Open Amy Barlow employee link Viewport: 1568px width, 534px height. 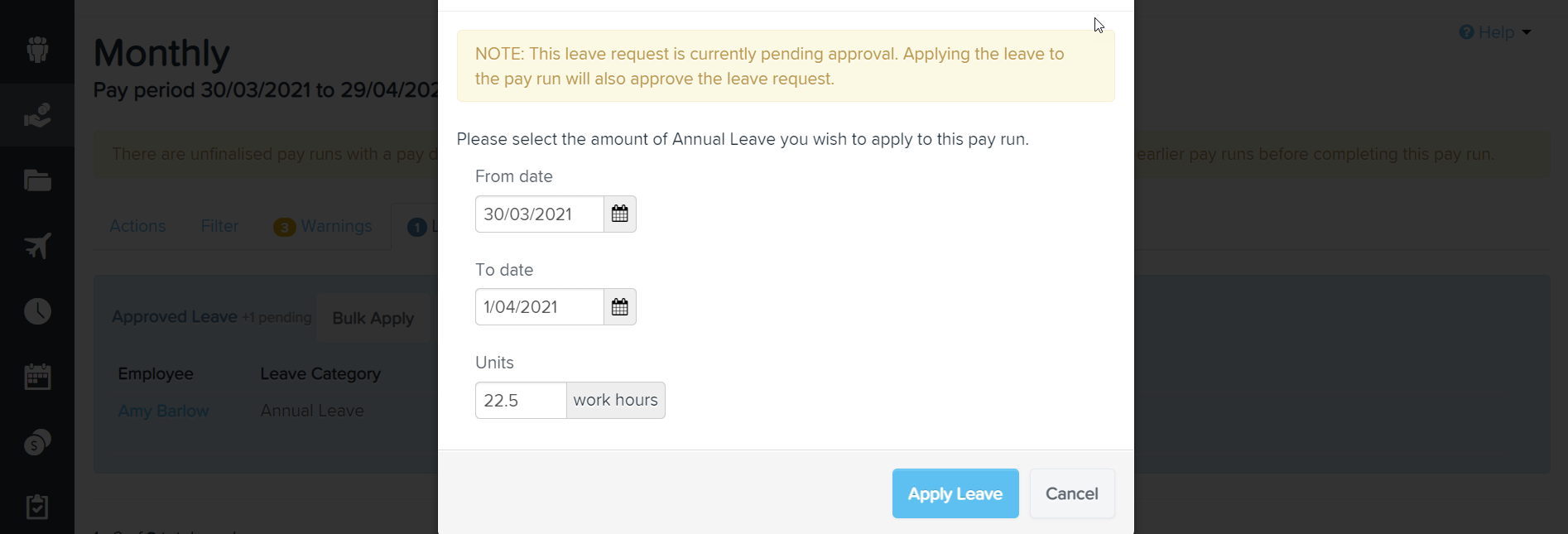point(163,411)
